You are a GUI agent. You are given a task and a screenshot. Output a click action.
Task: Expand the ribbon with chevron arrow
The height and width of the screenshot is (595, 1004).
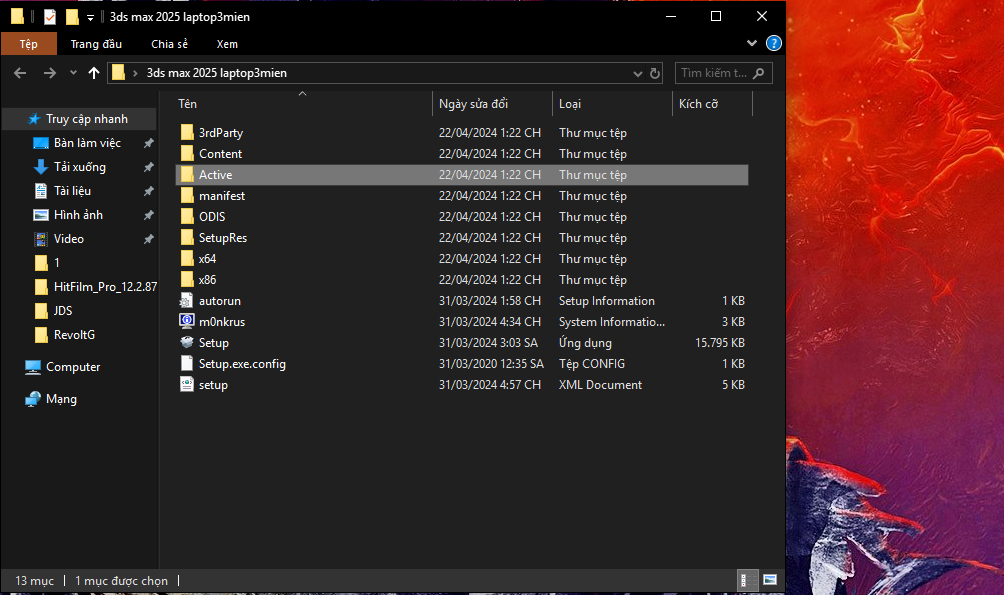752,44
